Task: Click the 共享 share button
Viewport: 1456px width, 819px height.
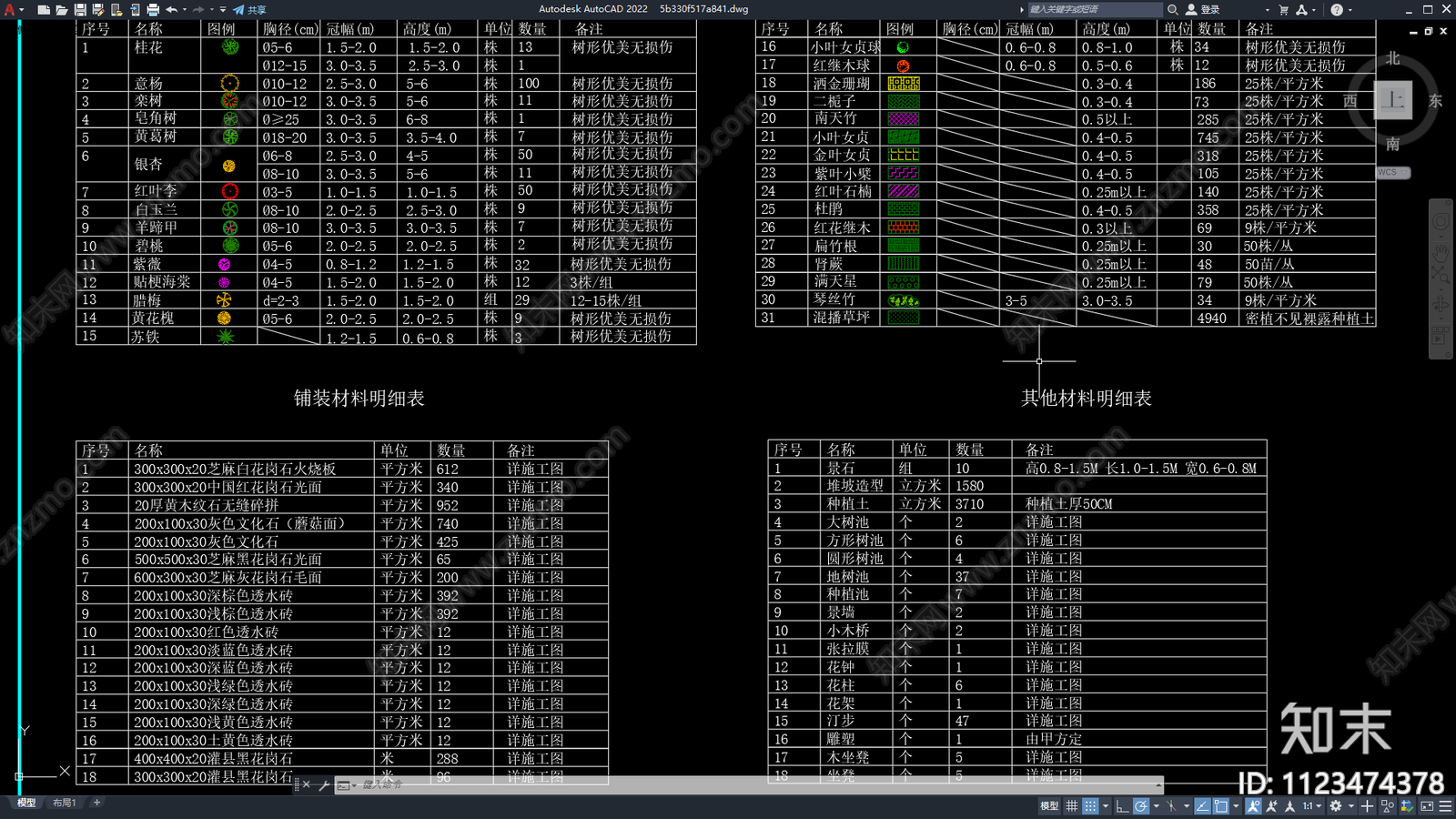Action: [250, 9]
